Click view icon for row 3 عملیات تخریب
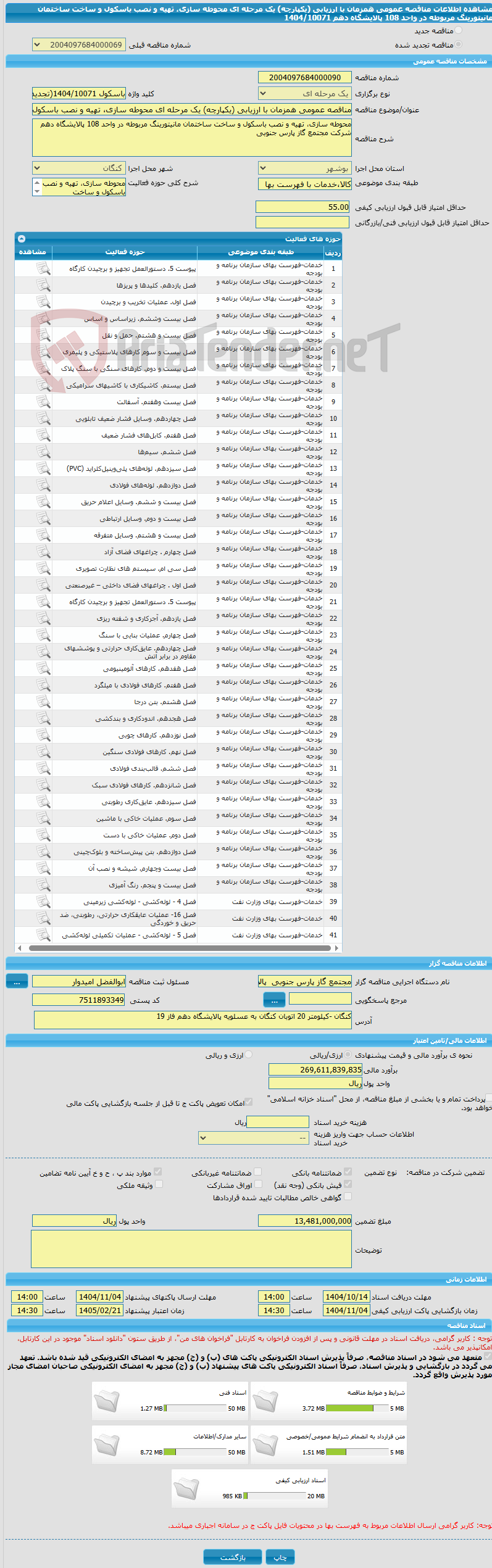 pos(43,302)
